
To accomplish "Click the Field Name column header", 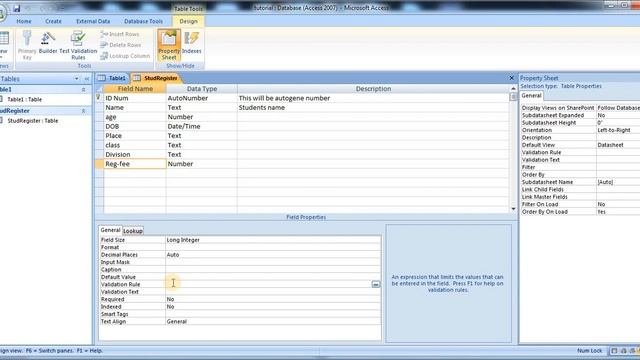I will coord(135,89).
